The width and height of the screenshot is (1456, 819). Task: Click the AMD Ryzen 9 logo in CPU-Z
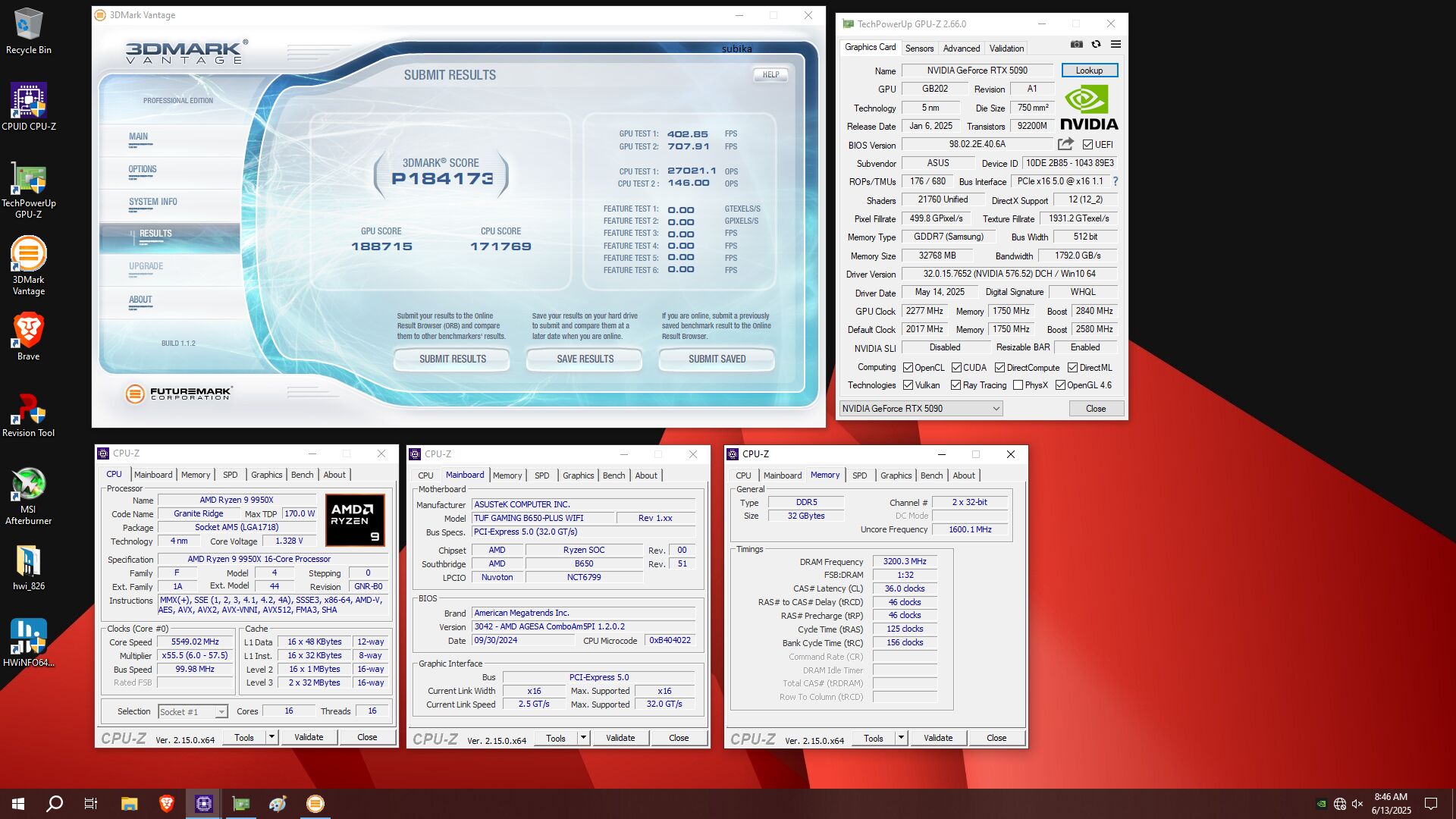355,520
